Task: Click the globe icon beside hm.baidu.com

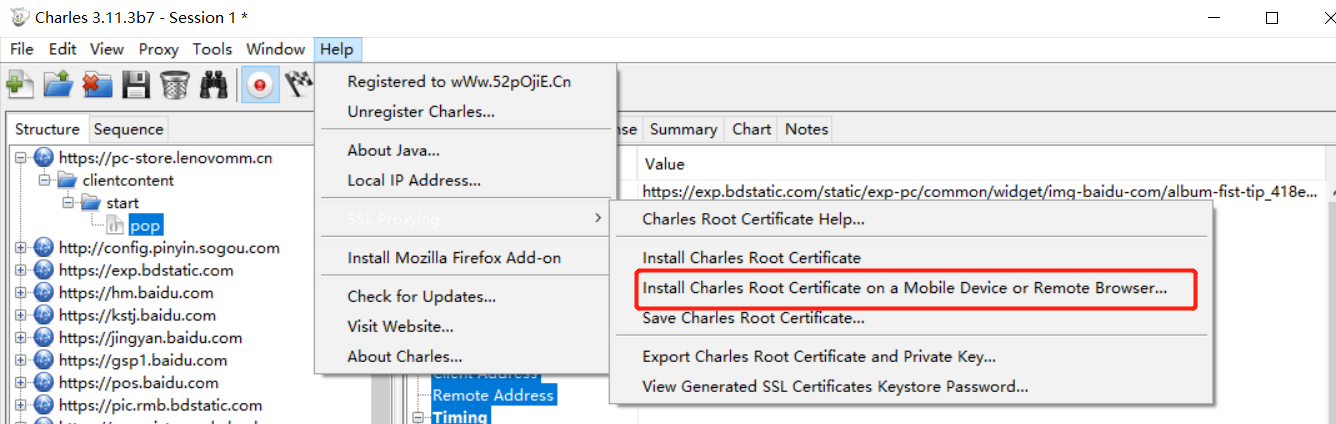Action: 43,293
